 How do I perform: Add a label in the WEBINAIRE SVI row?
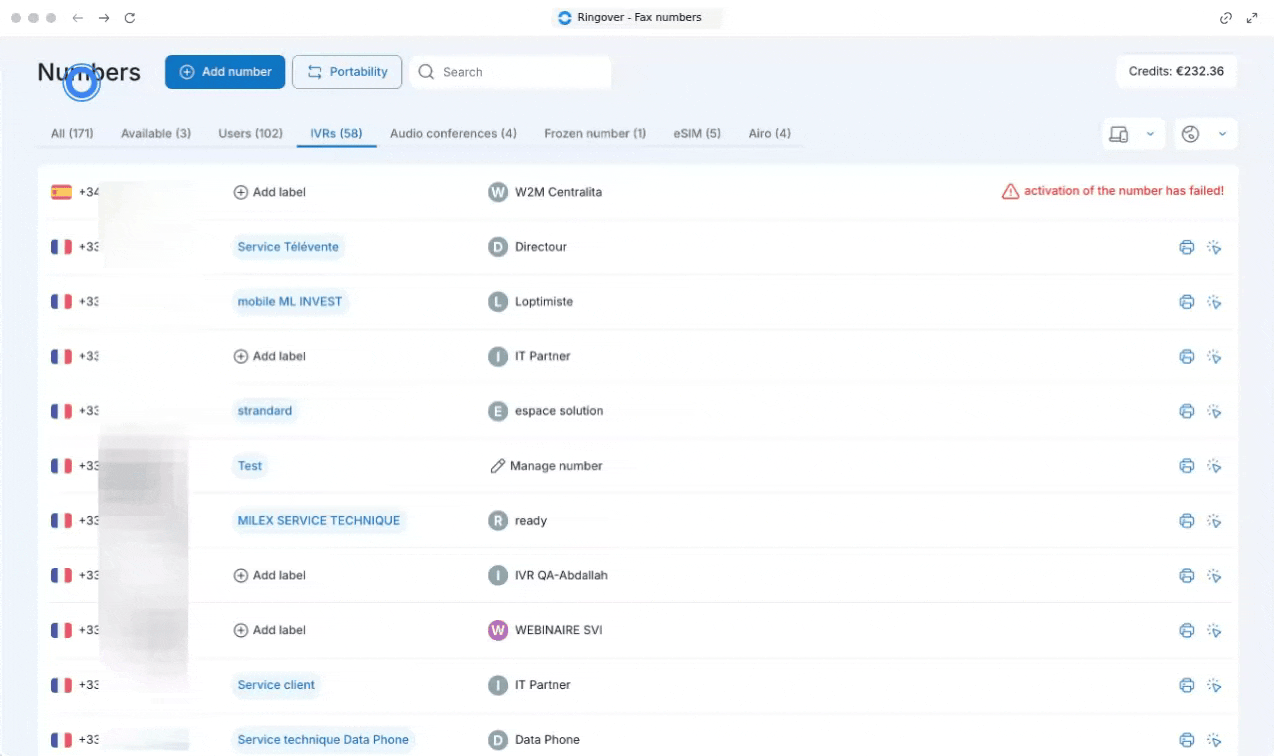(x=270, y=630)
